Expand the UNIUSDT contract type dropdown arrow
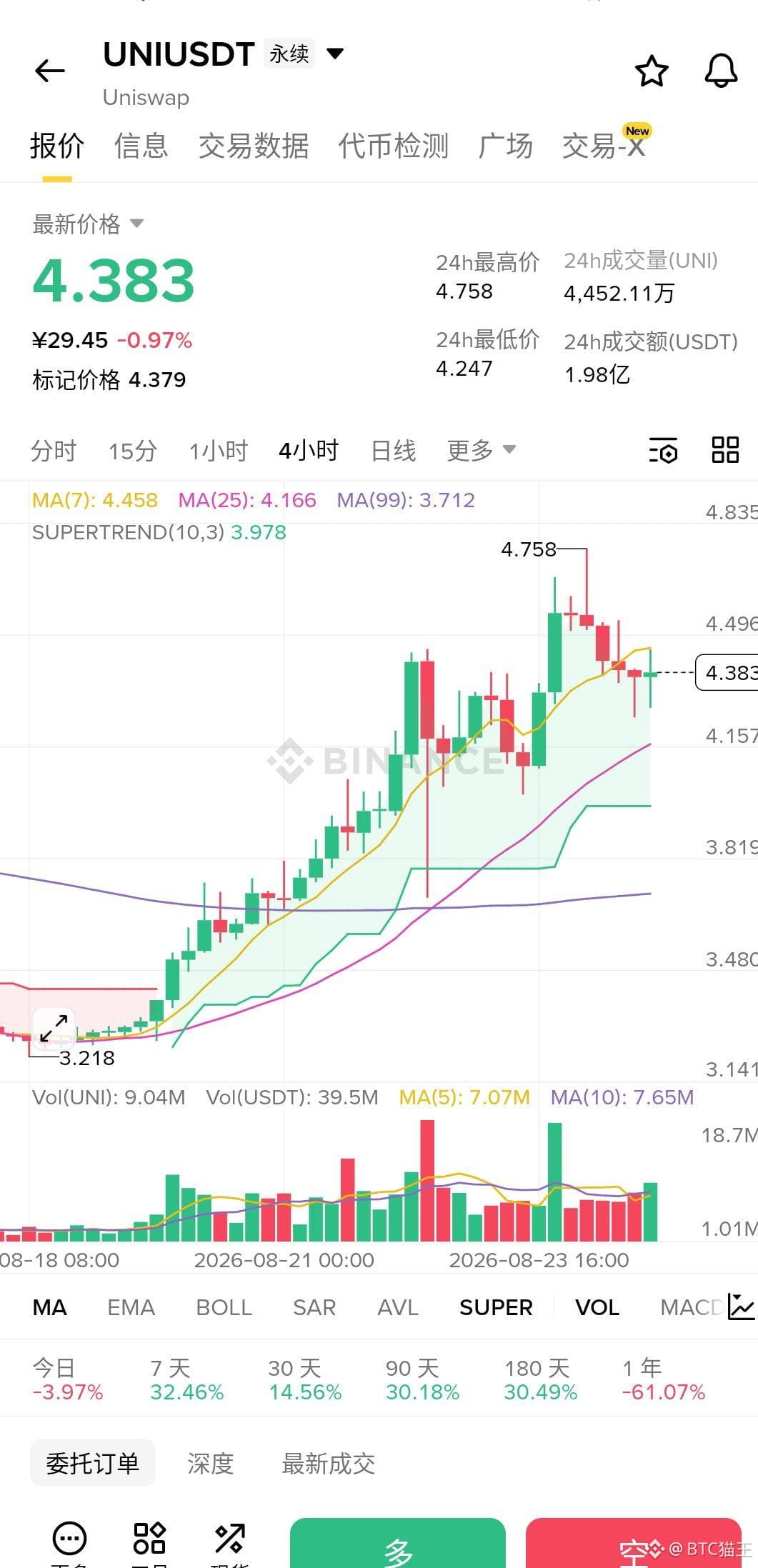758x1568 pixels. (335, 53)
